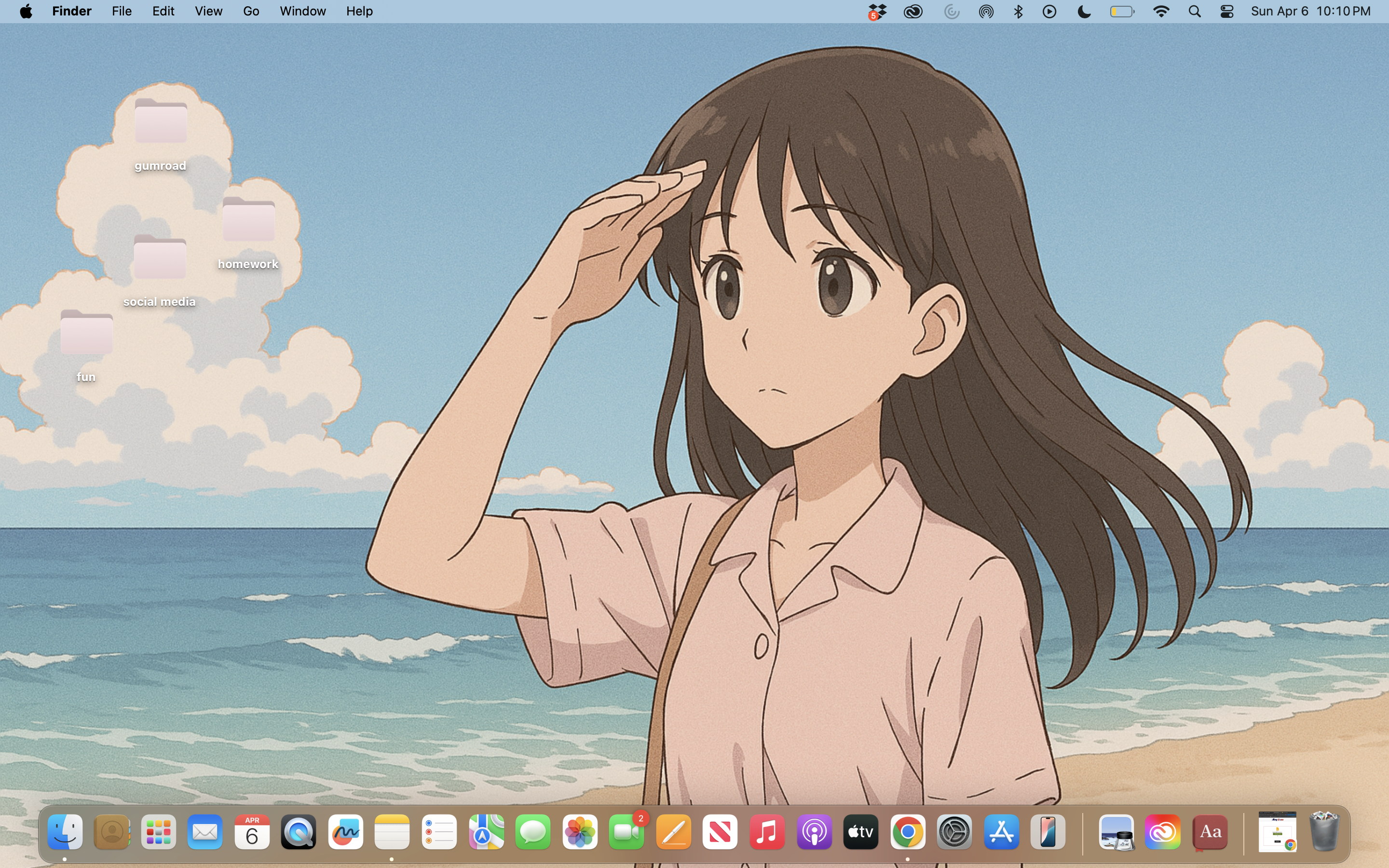Open Wi-Fi menu in menu bar
This screenshot has width=1389, height=868.
(1162, 12)
